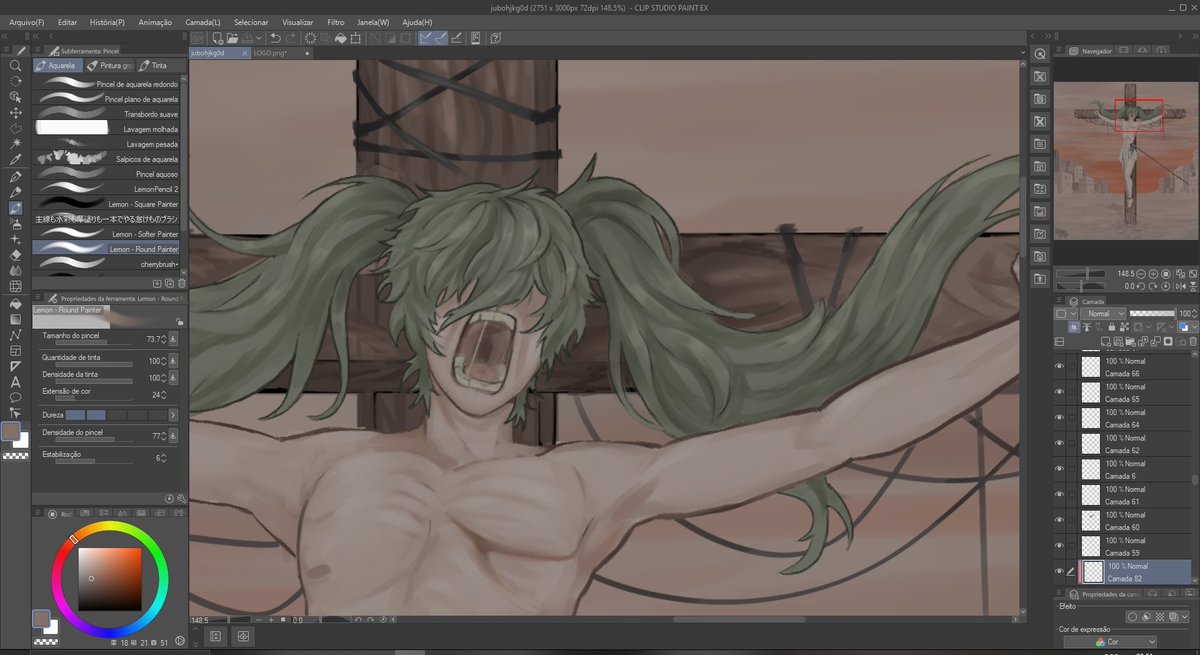Open the Cor de expressão dropdown

(x=1110, y=642)
